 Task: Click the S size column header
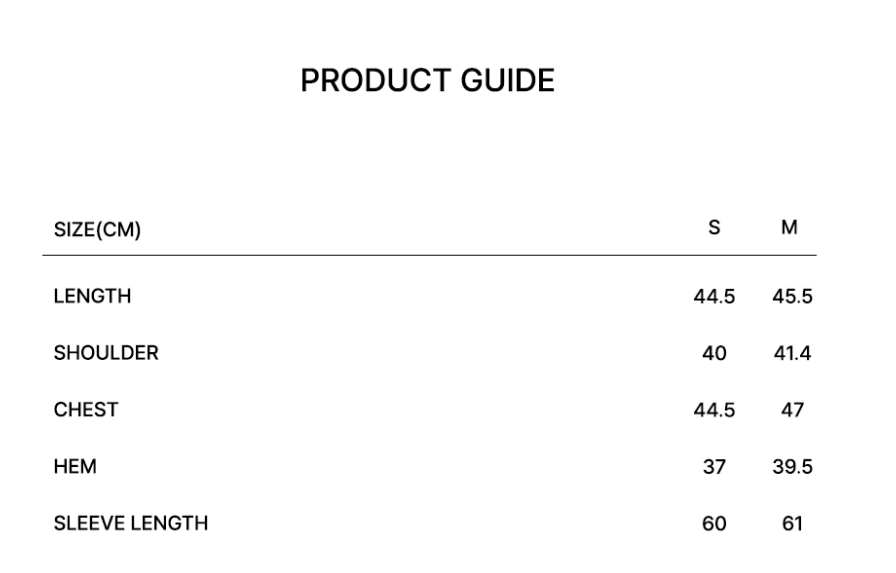pos(714,228)
